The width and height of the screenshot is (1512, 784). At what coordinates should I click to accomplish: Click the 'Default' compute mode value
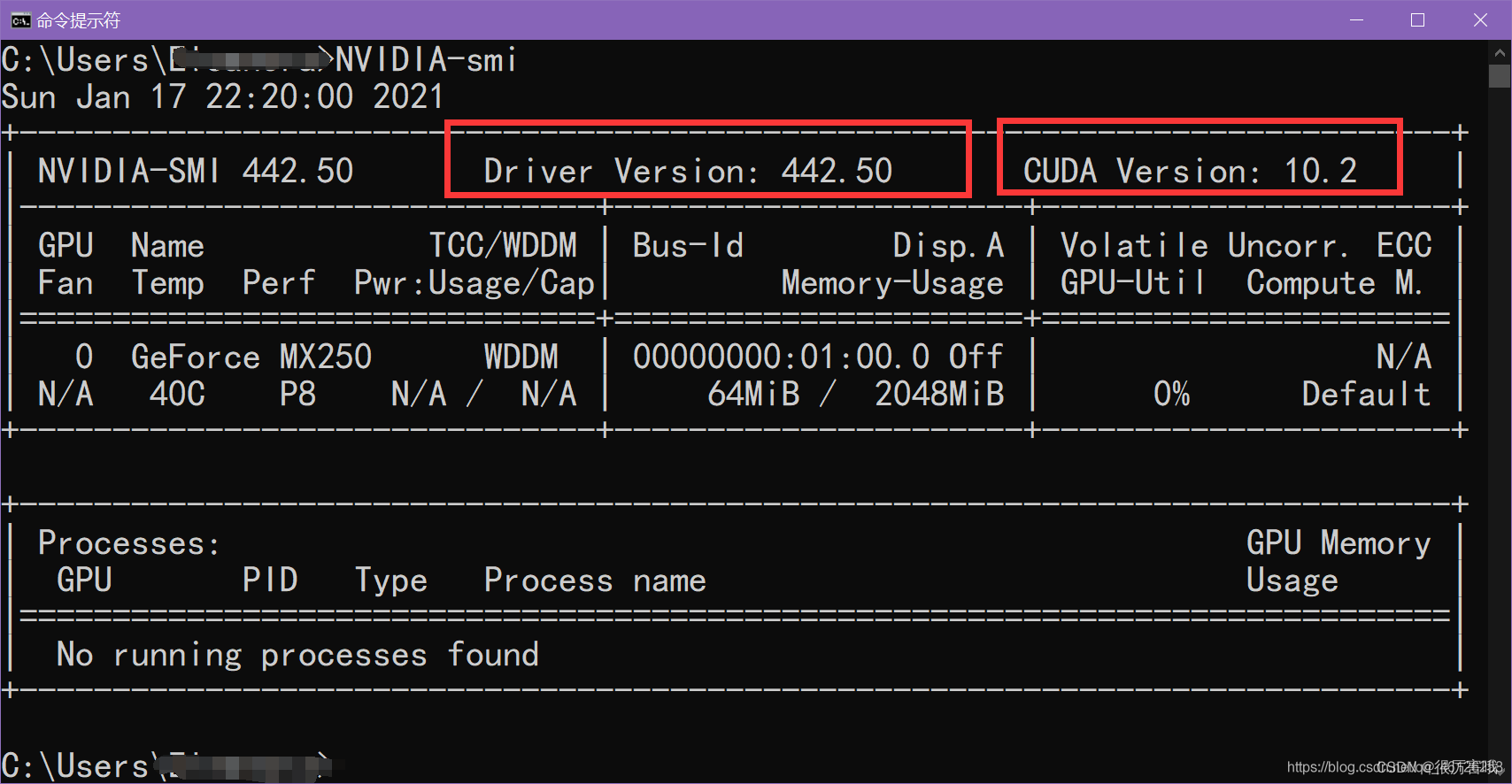pos(1366,394)
